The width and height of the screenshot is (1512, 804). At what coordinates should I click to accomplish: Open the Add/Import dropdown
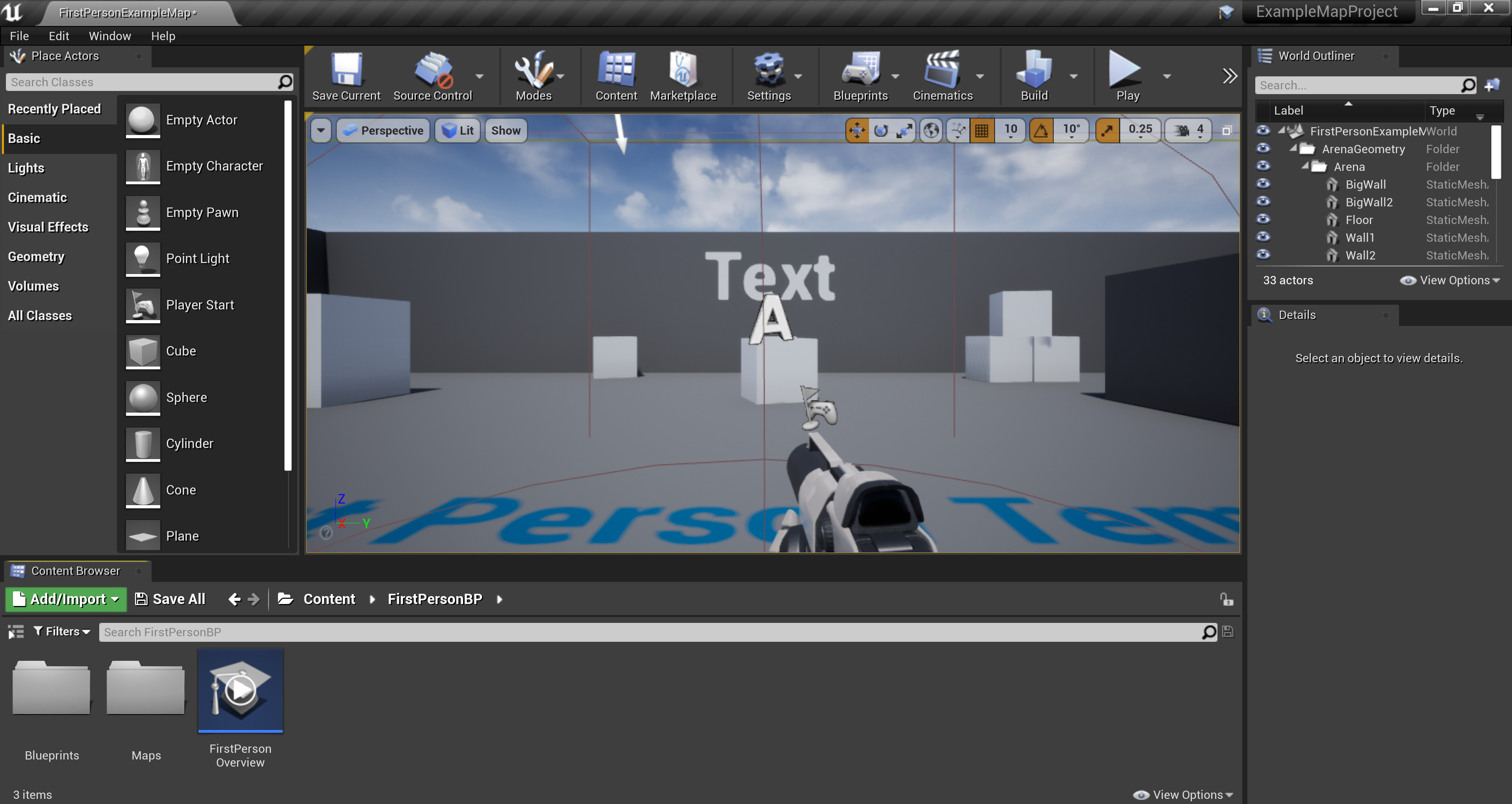[x=66, y=599]
